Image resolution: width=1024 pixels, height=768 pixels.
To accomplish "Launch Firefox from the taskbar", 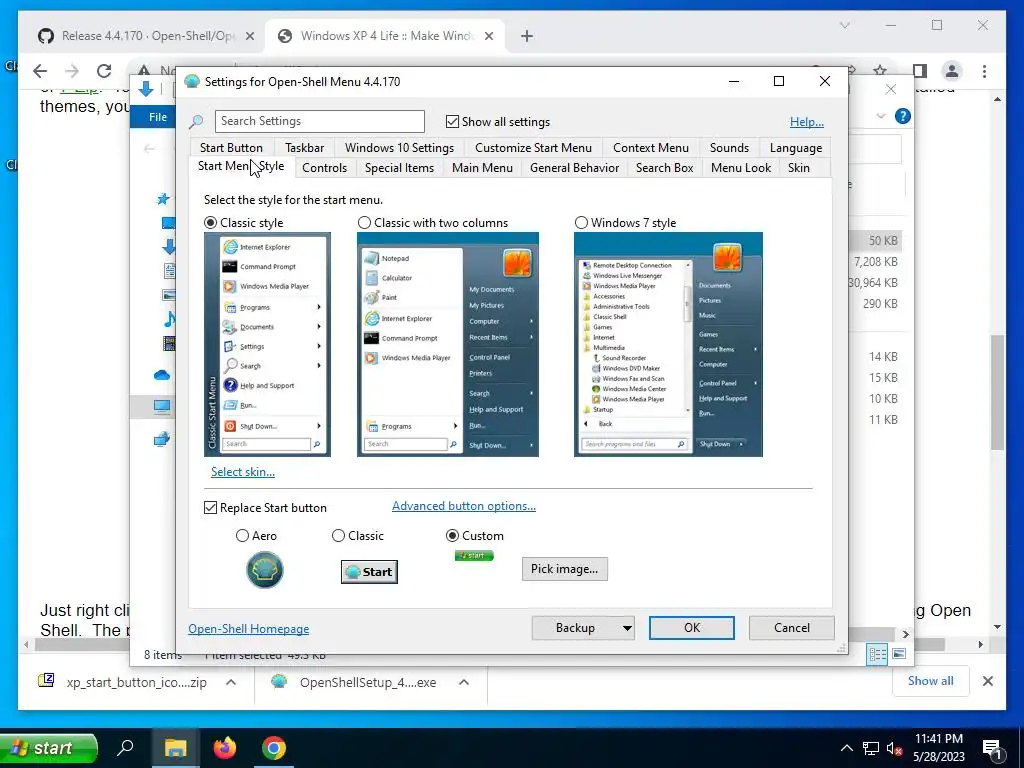I will (x=225, y=748).
